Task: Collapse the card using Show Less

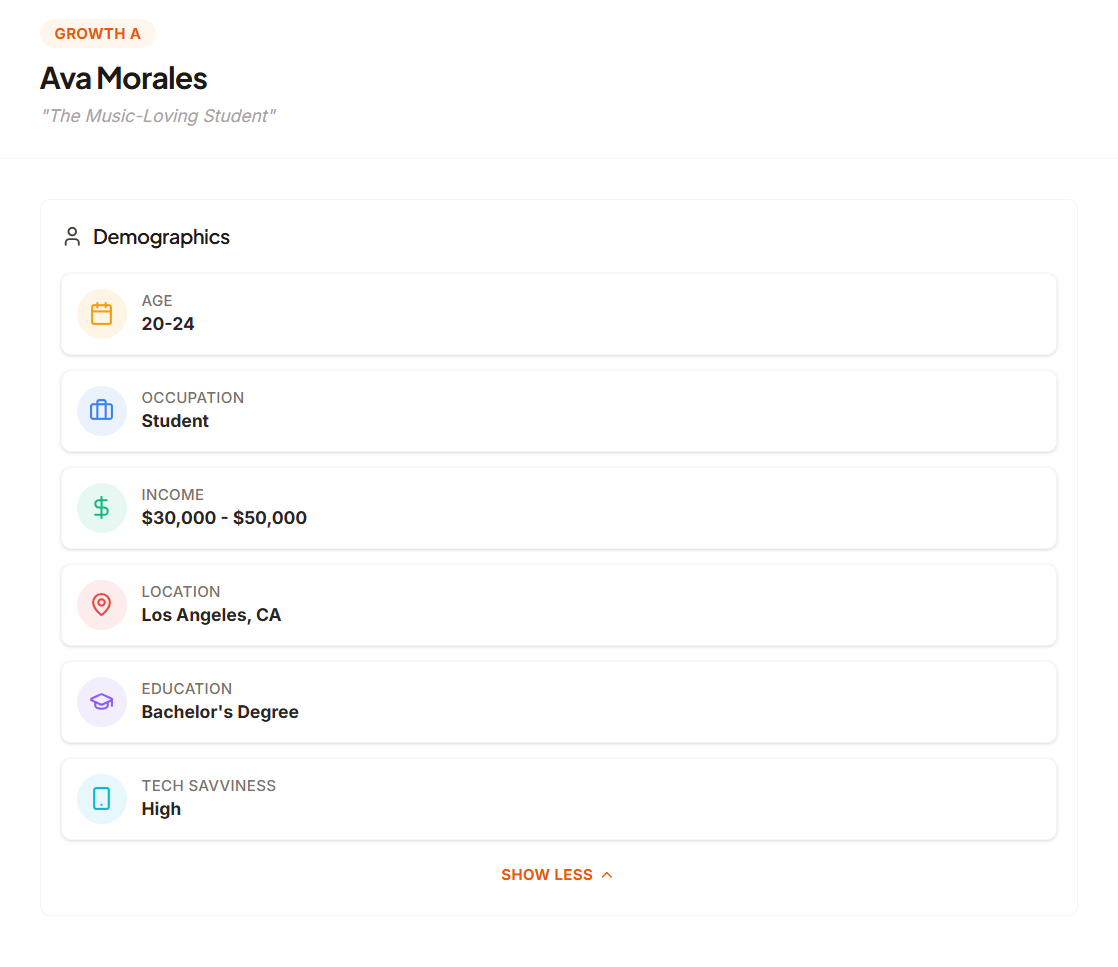Action: click(x=557, y=873)
